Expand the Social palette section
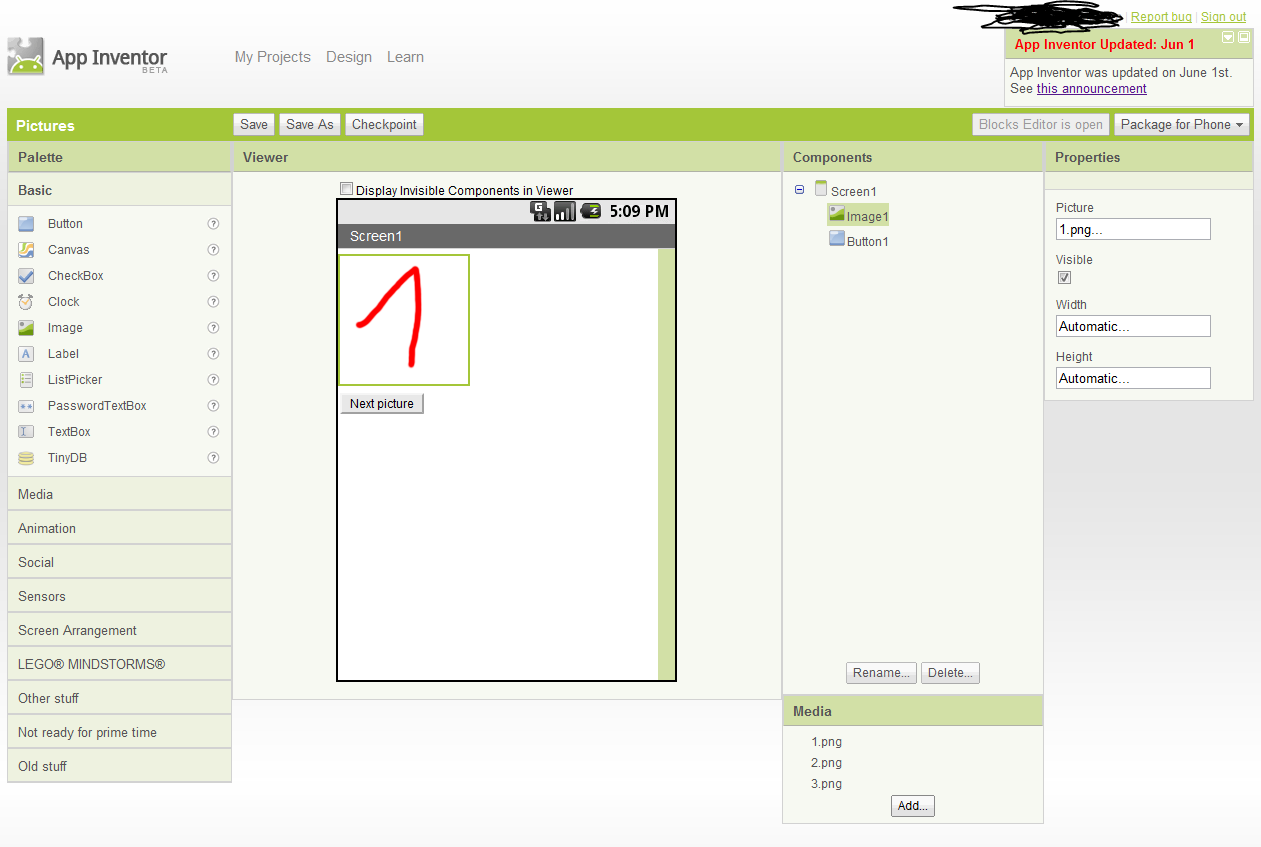The width and height of the screenshot is (1261, 847). pos(119,562)
